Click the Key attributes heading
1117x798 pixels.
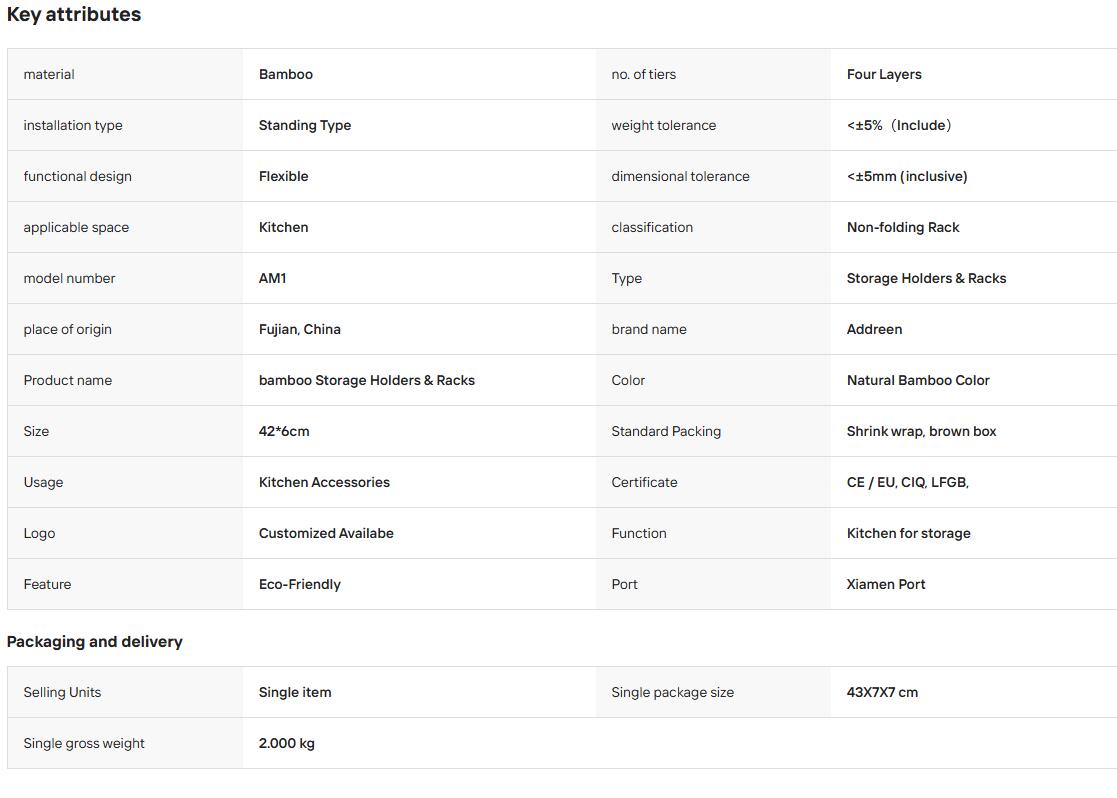(x=74, y=15)
